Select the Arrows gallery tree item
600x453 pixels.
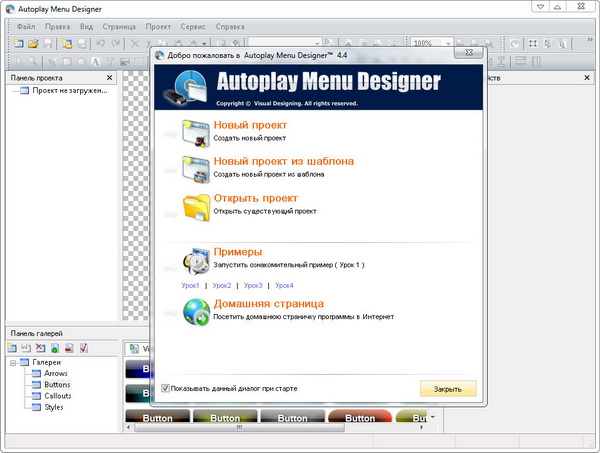point(56,373)
